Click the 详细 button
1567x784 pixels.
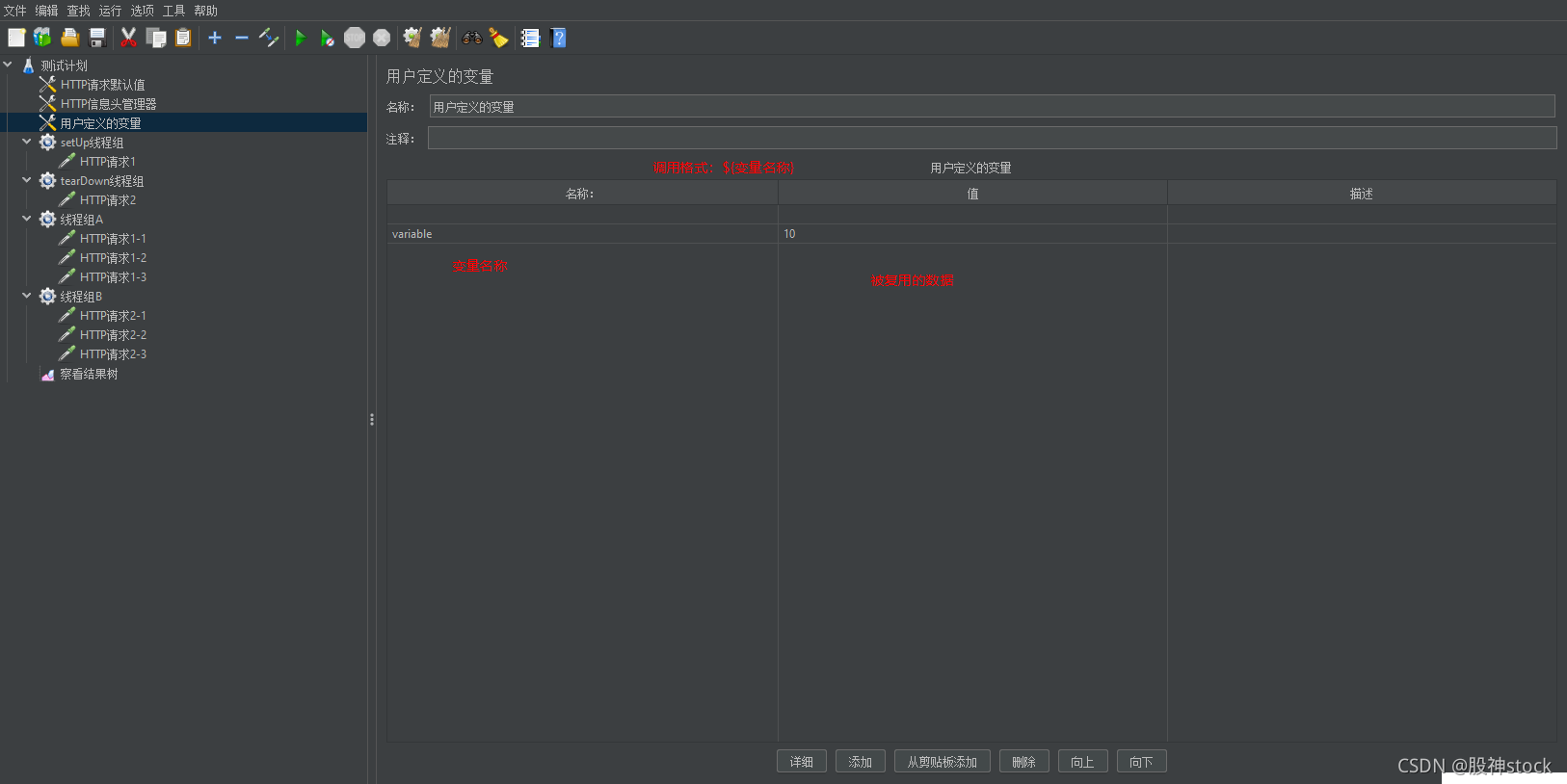click(802, 762)
